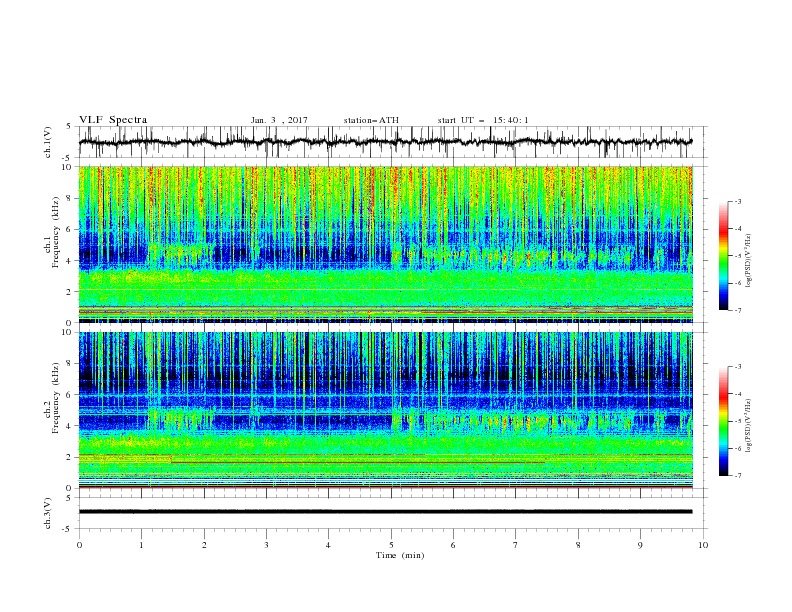
Task: Click '-7' on the ch.1 color bar
Action: pos(737,310)
